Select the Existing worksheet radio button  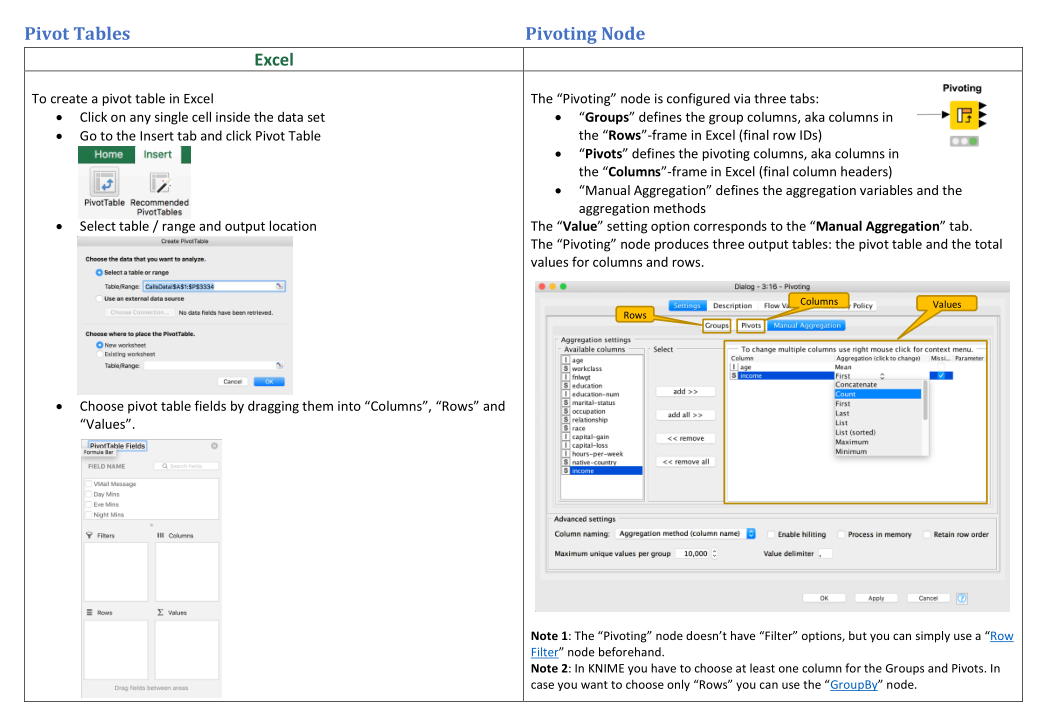coord(99,354)
